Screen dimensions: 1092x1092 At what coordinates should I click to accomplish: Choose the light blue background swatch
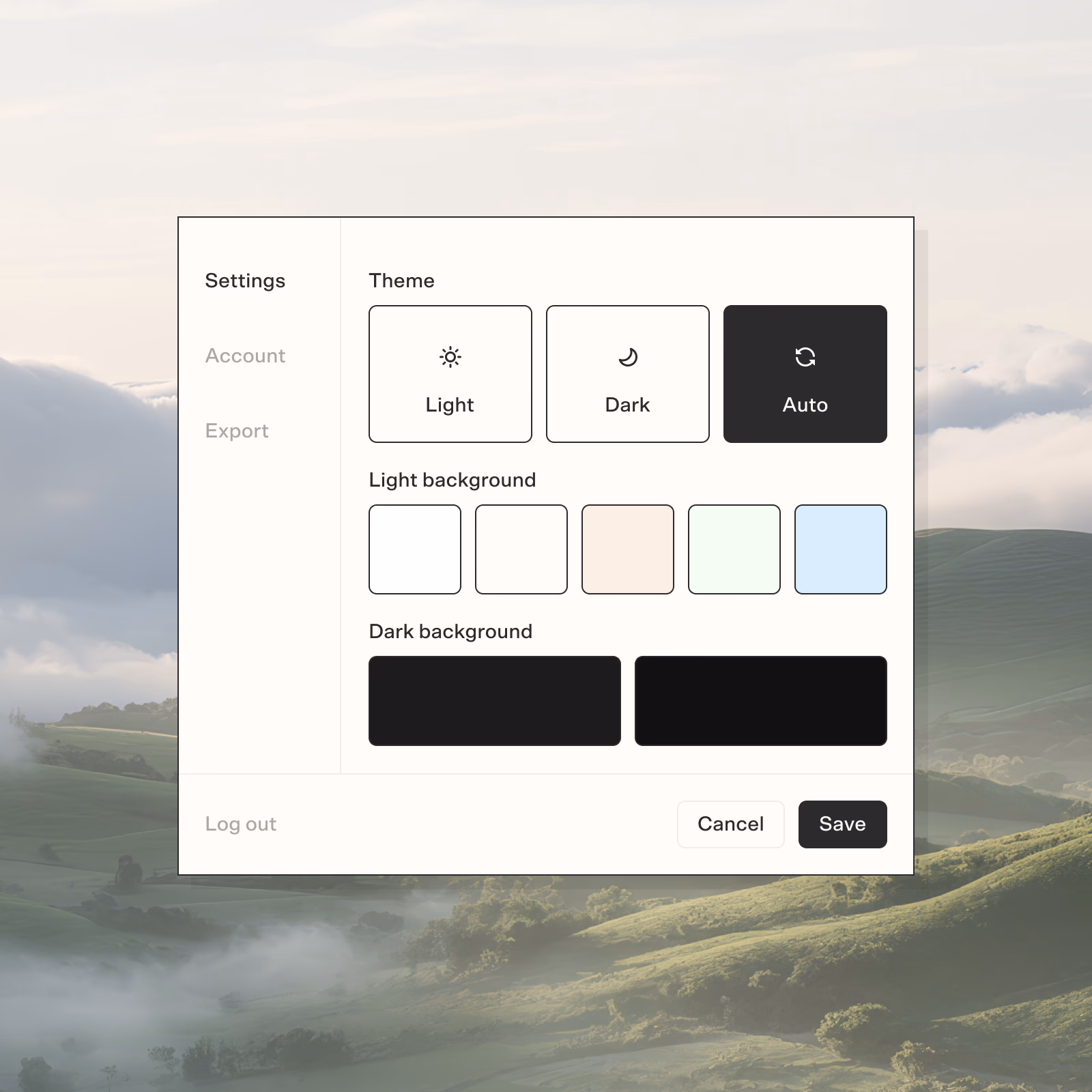click(x=841, y=549)
